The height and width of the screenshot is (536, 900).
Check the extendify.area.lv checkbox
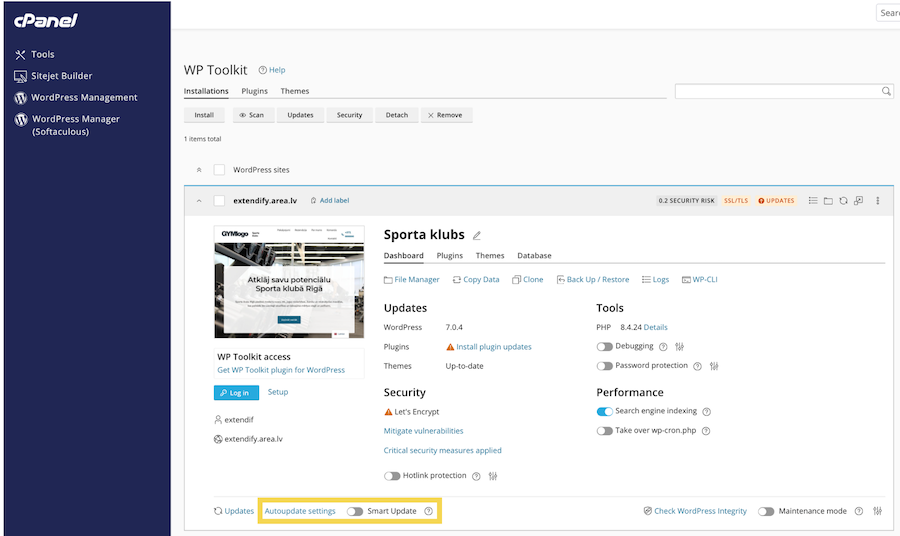click(x=219, y=201)
